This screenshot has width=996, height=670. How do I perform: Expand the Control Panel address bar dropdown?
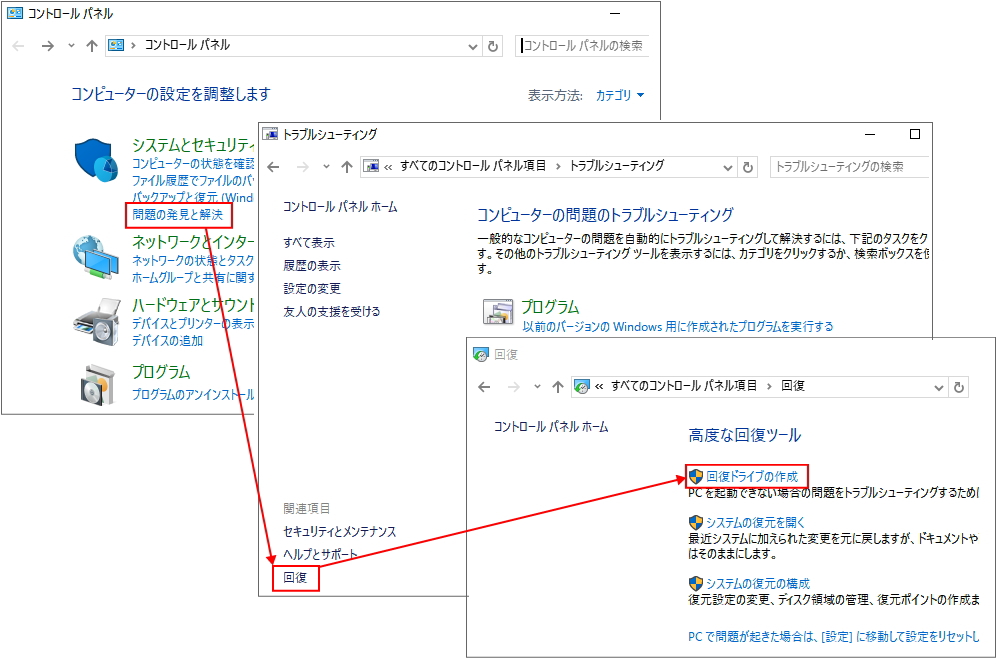[473, 46]
